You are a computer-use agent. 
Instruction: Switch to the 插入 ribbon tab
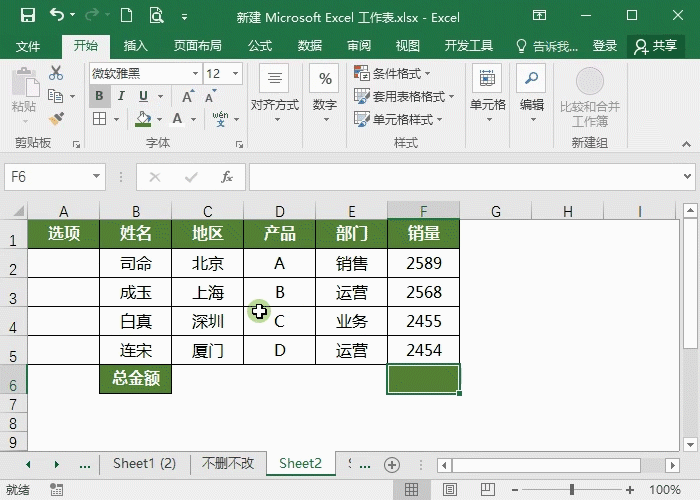pos(135,46)
